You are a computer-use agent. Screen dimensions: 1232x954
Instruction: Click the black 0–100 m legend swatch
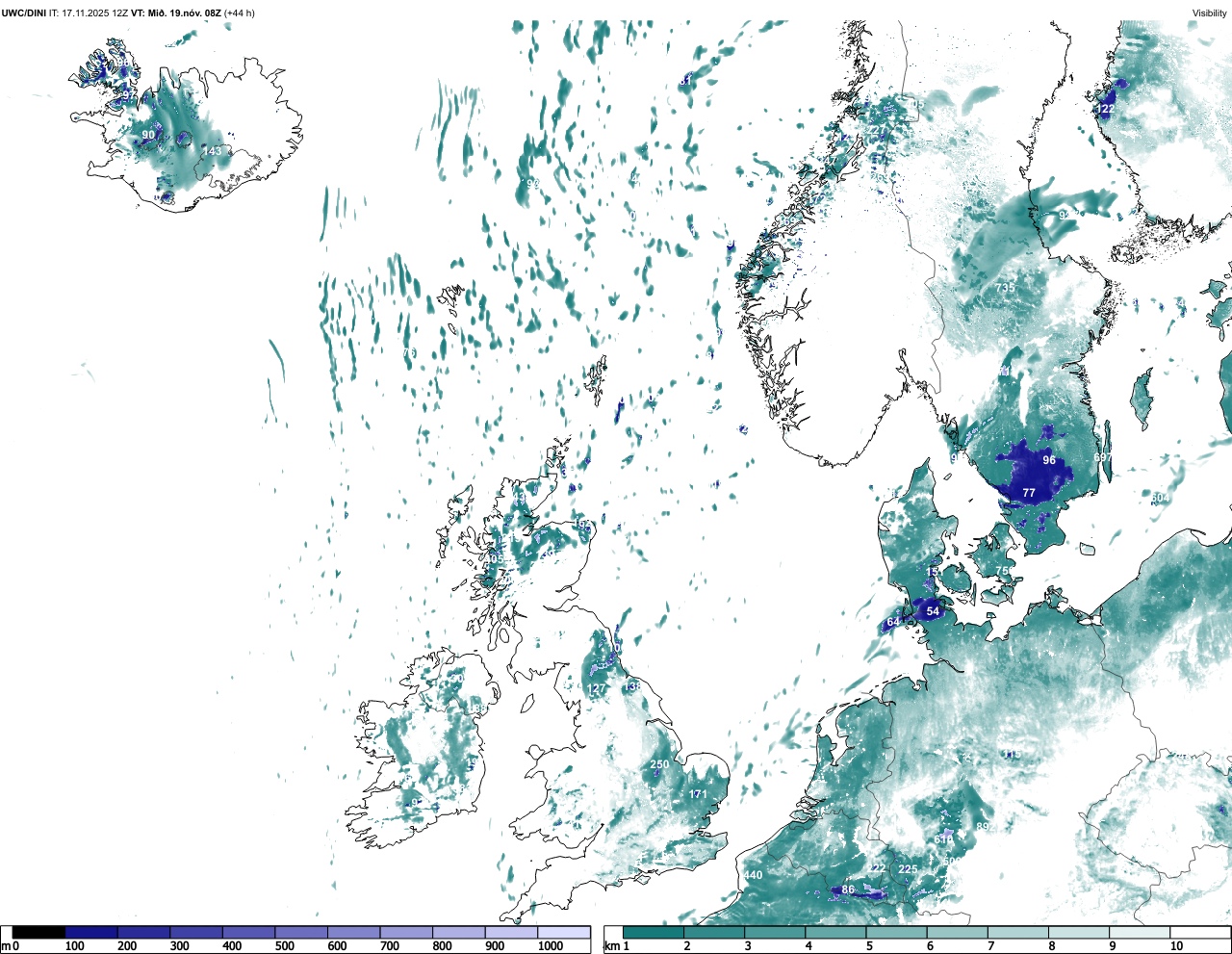38,933
